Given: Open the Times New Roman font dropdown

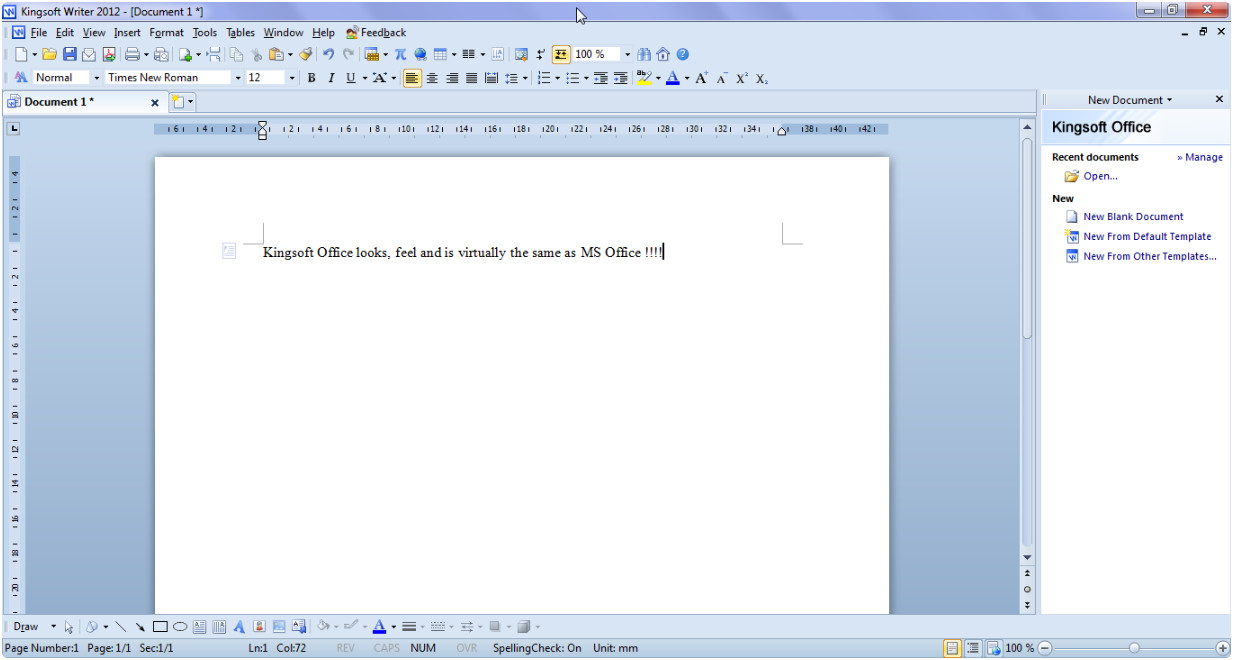Looking at the screenshot, I should point(238,77).
